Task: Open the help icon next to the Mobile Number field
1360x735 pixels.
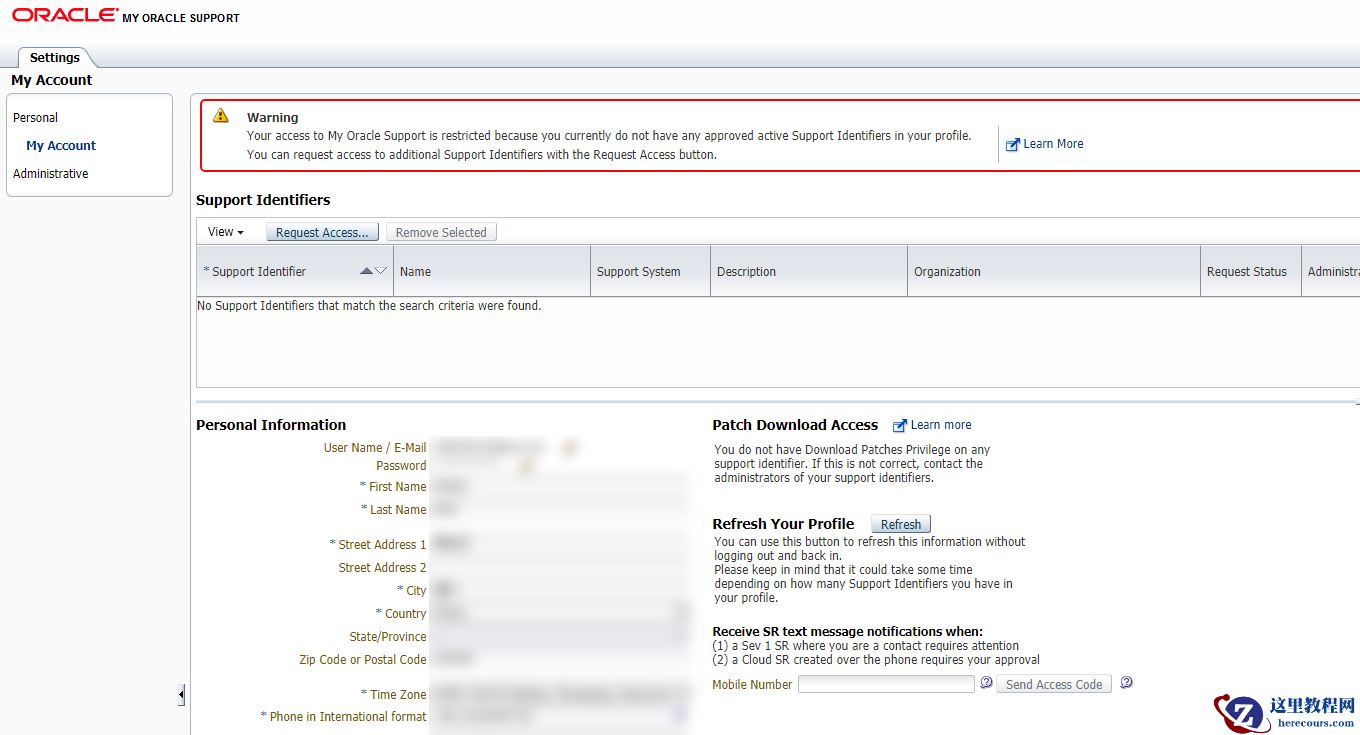Action: [986, 683]
